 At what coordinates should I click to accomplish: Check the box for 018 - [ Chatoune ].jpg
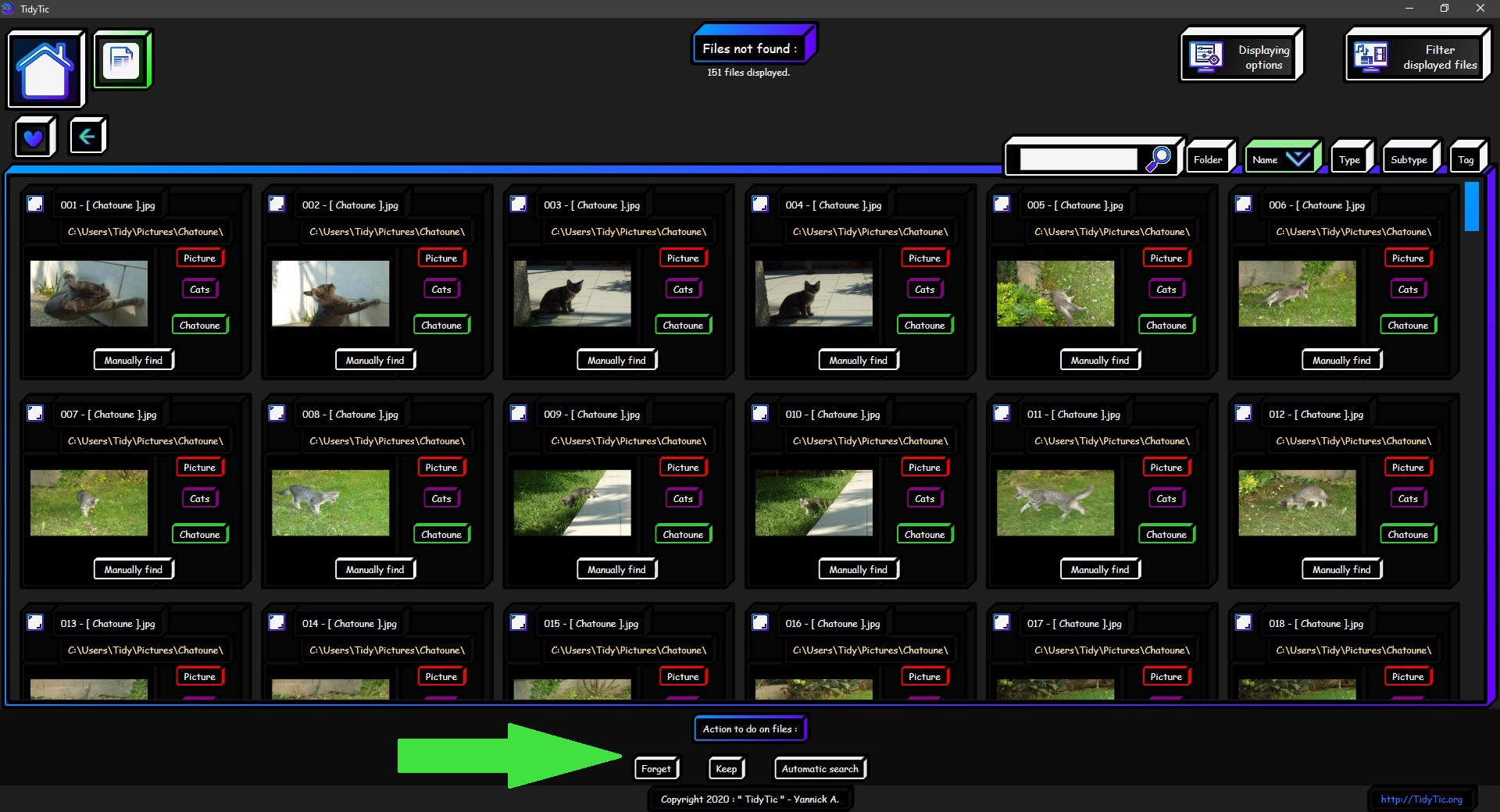click(x=1244, y=622)
